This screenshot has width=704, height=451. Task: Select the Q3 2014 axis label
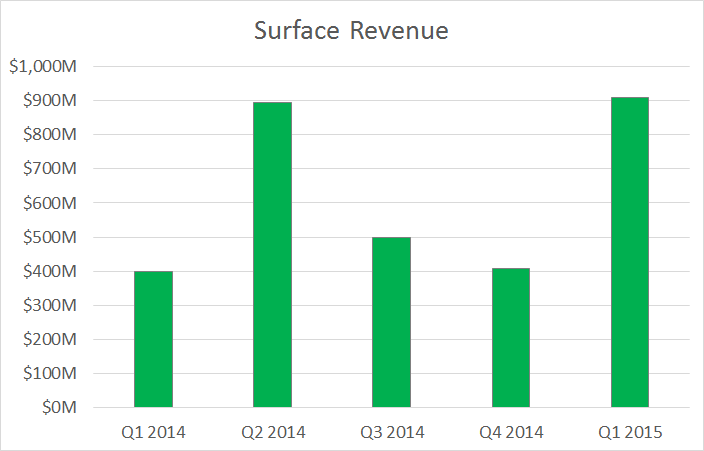coord(391,433)
